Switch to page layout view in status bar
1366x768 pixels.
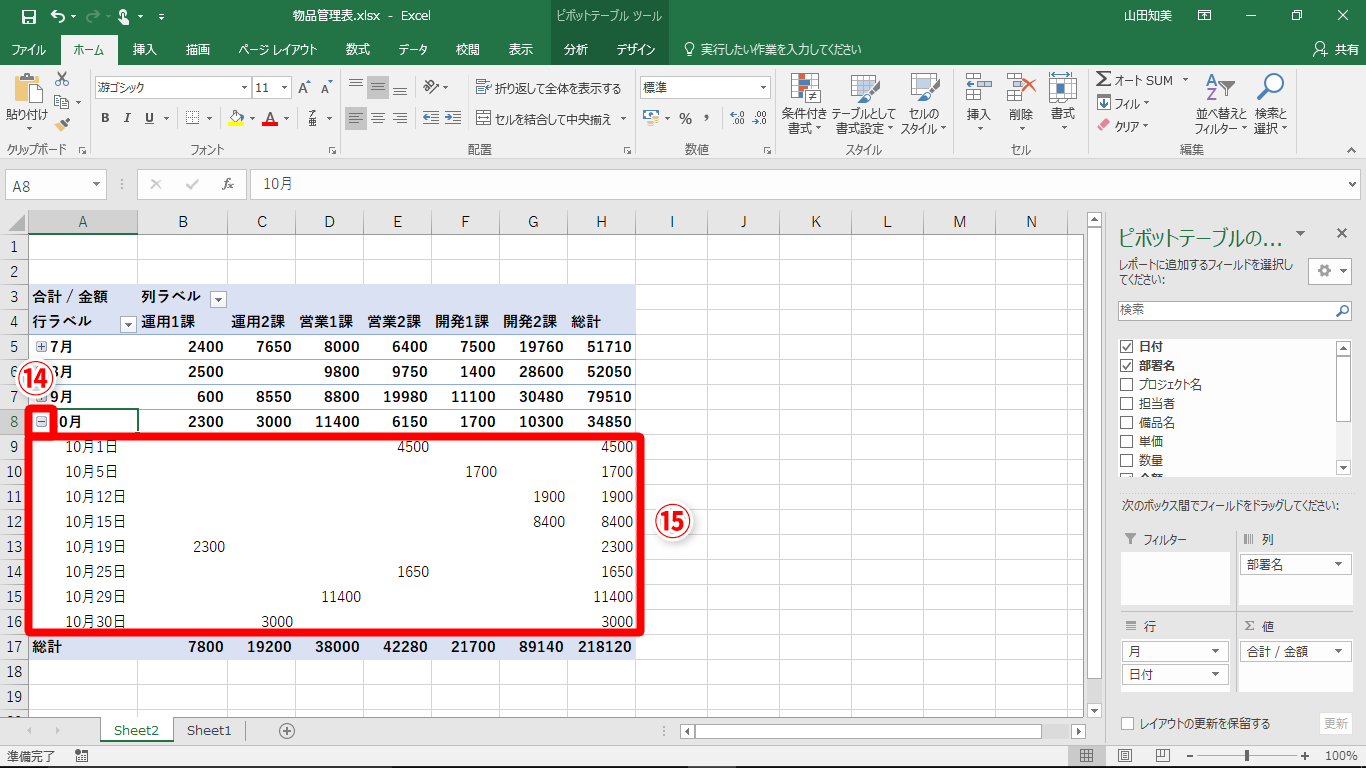click(1125, 755)
